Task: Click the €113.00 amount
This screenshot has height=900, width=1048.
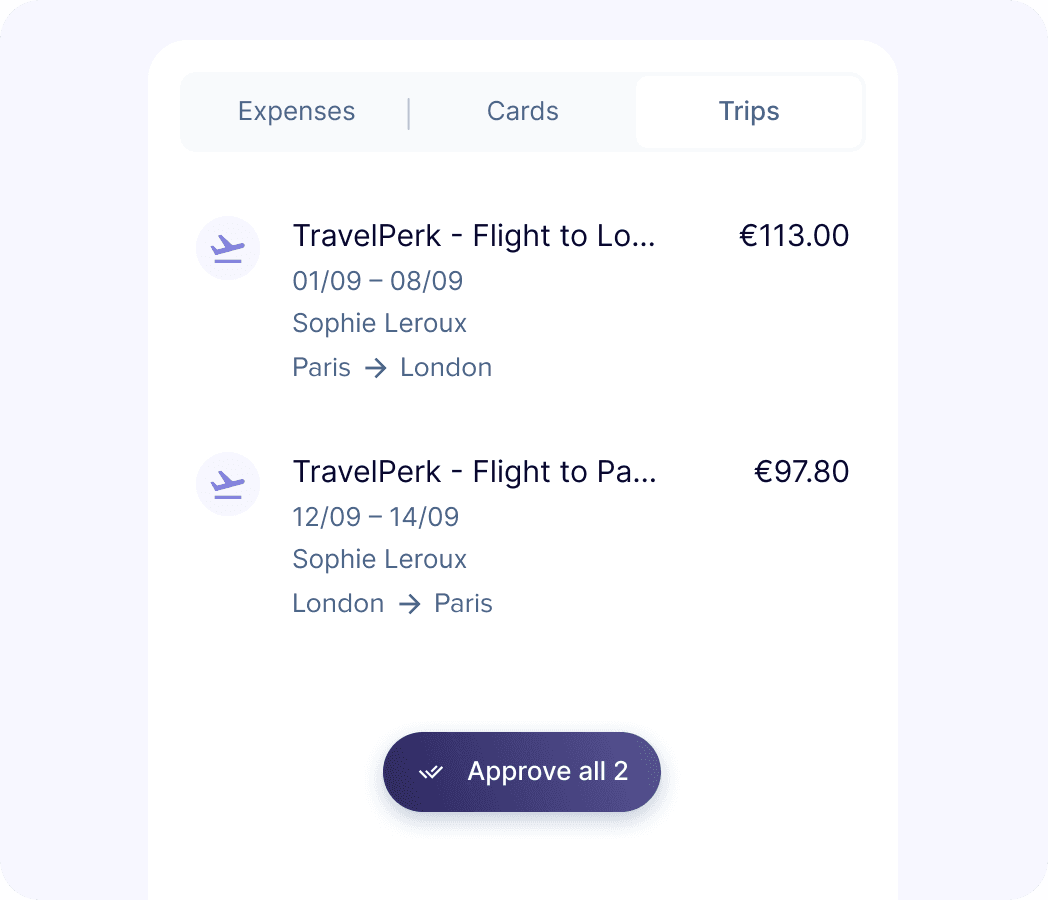Action: coord(794,236)
